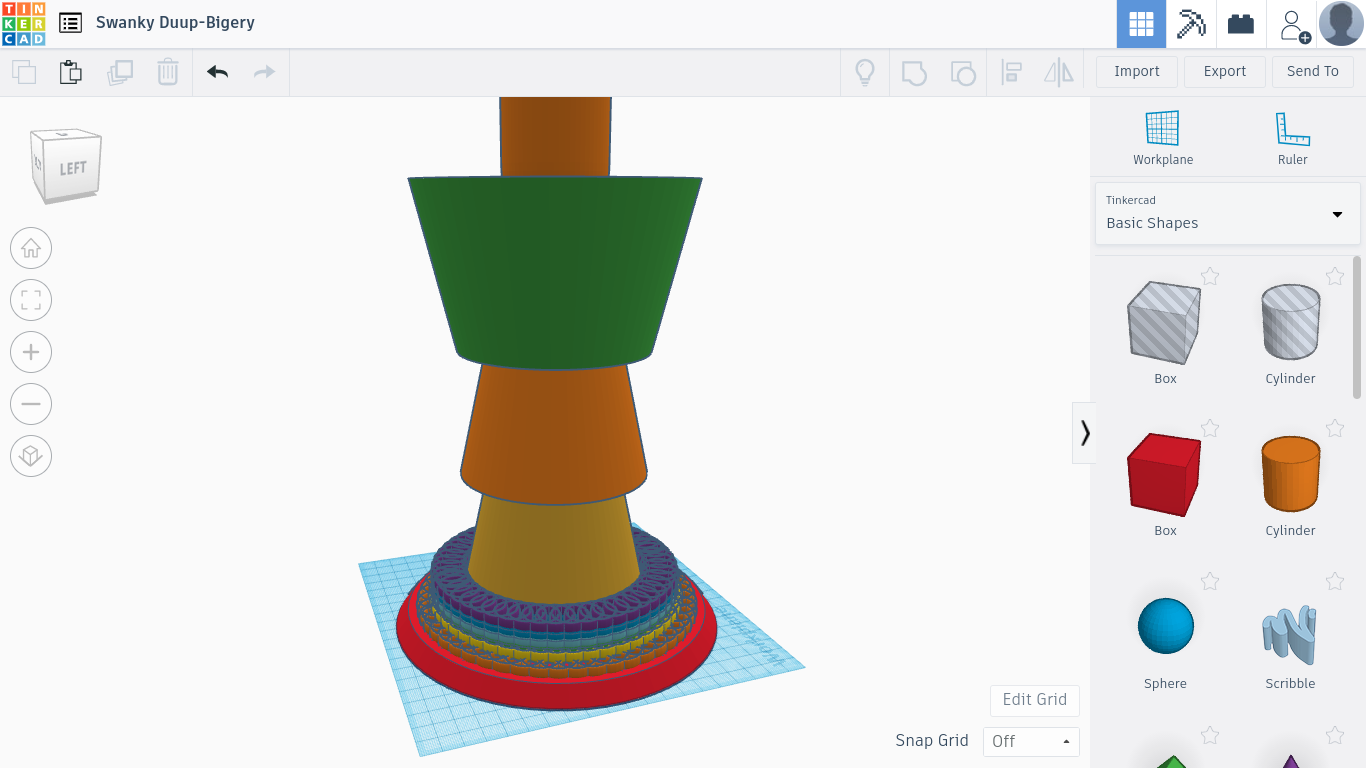Invite a collaborator with add-person icon
Screen dimensions: 1366x768
tap(1292, 24)
